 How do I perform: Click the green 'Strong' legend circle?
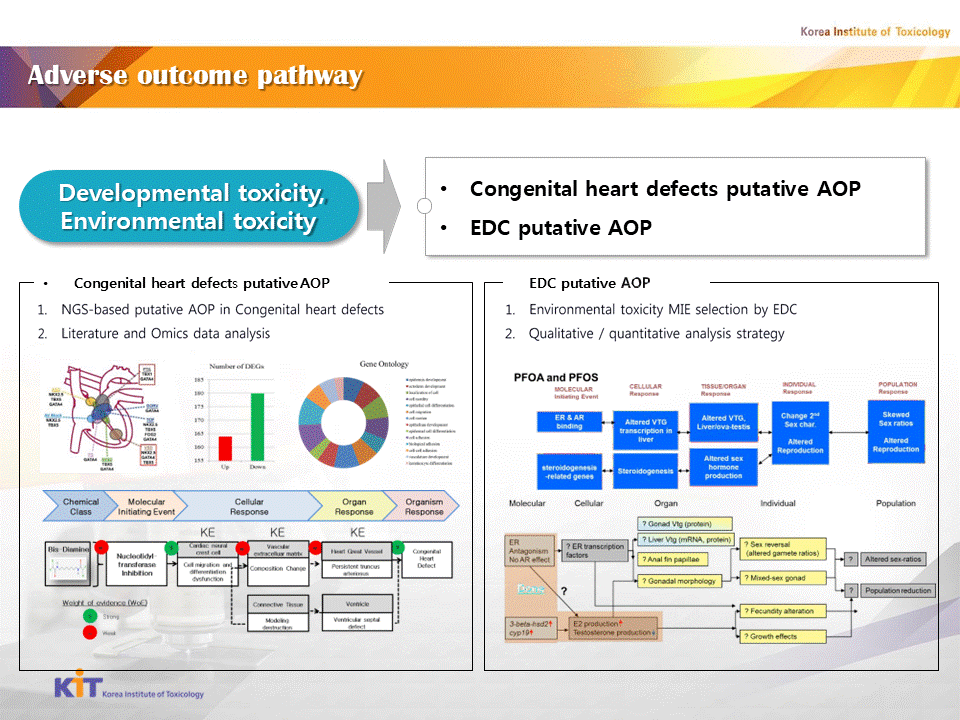[90, 616]
